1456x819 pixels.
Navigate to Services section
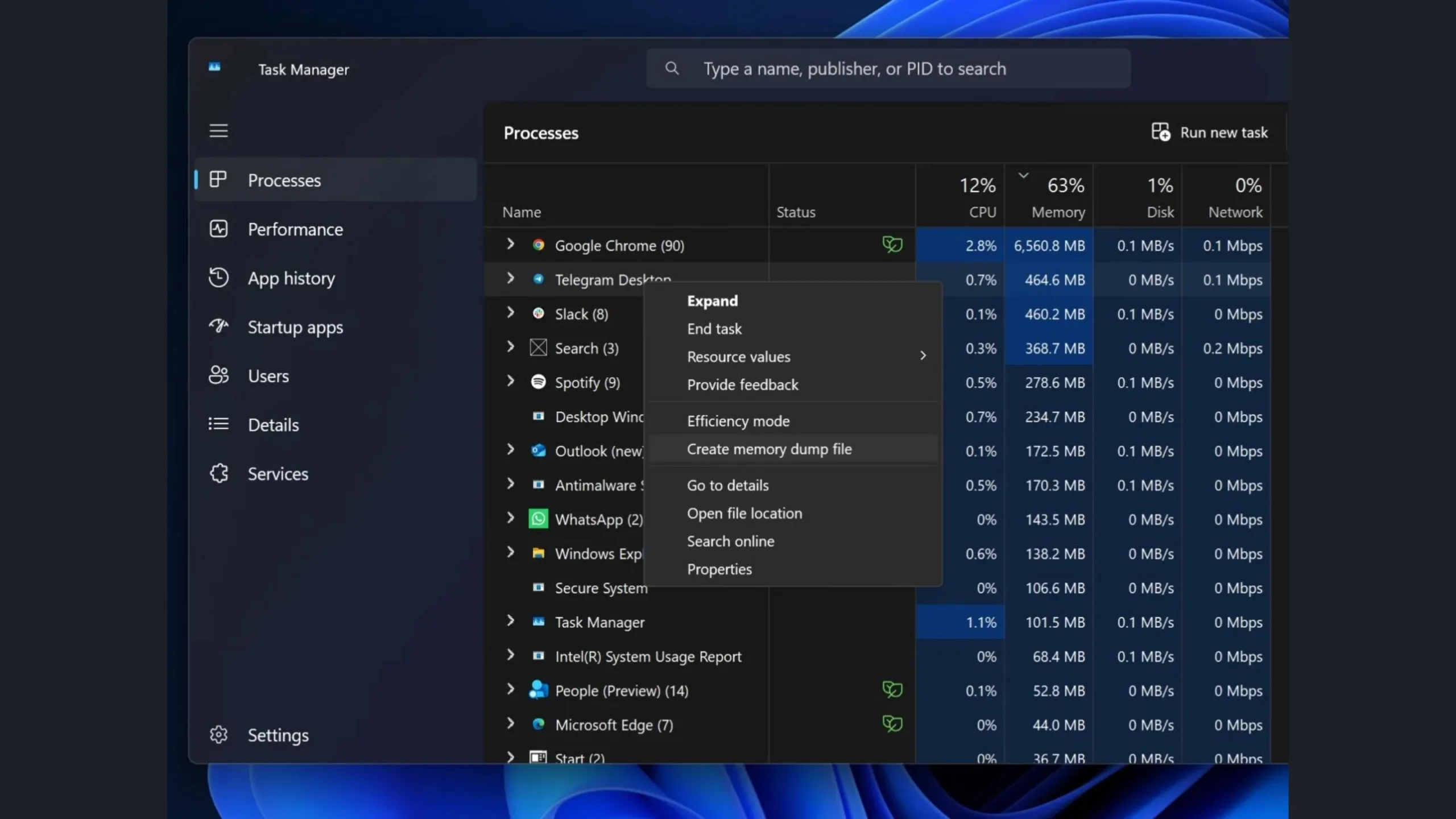[278, 473]
